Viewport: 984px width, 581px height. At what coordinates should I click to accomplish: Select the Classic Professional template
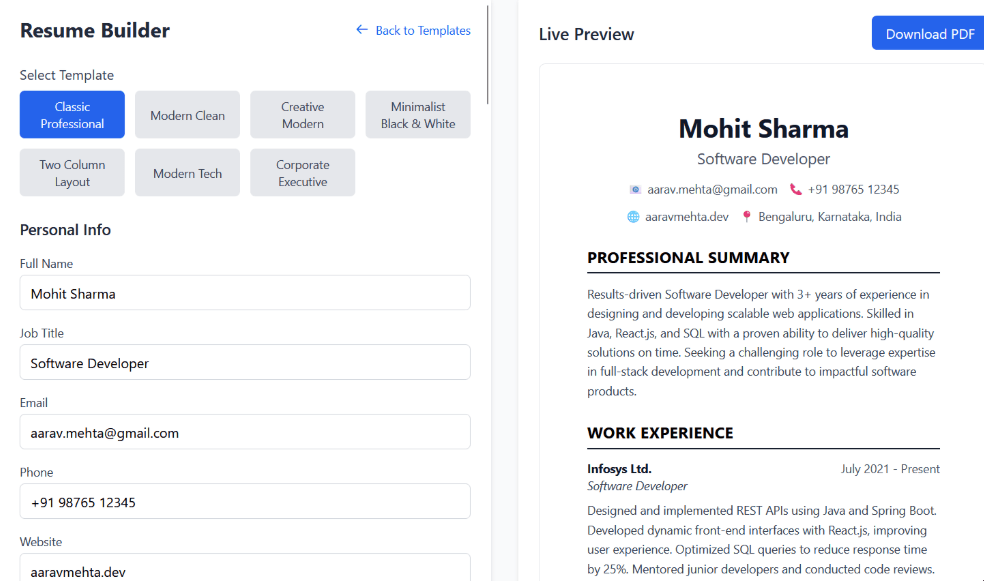72,115
